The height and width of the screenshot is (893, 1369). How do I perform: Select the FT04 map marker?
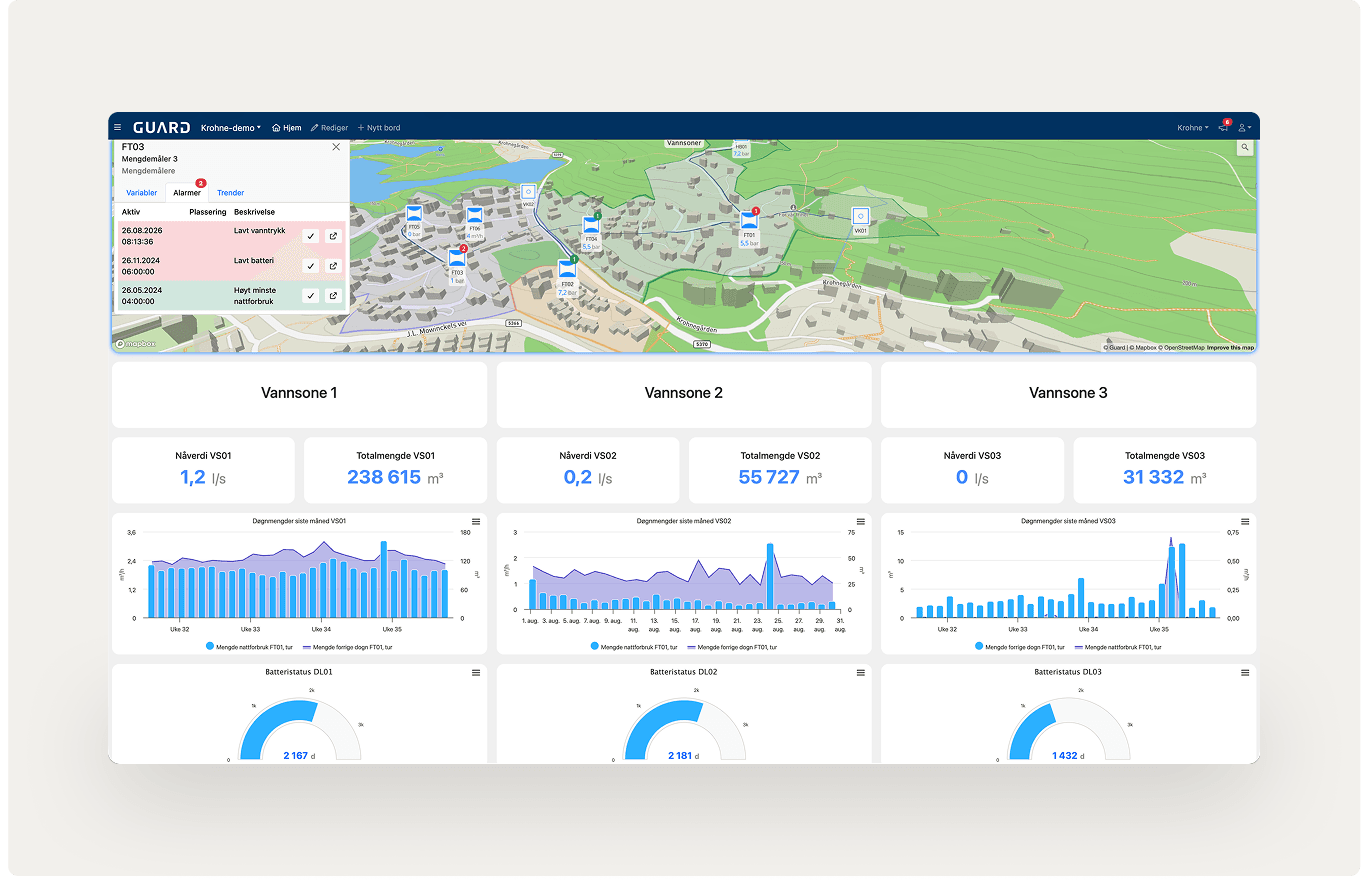click(x=591, y=226)
